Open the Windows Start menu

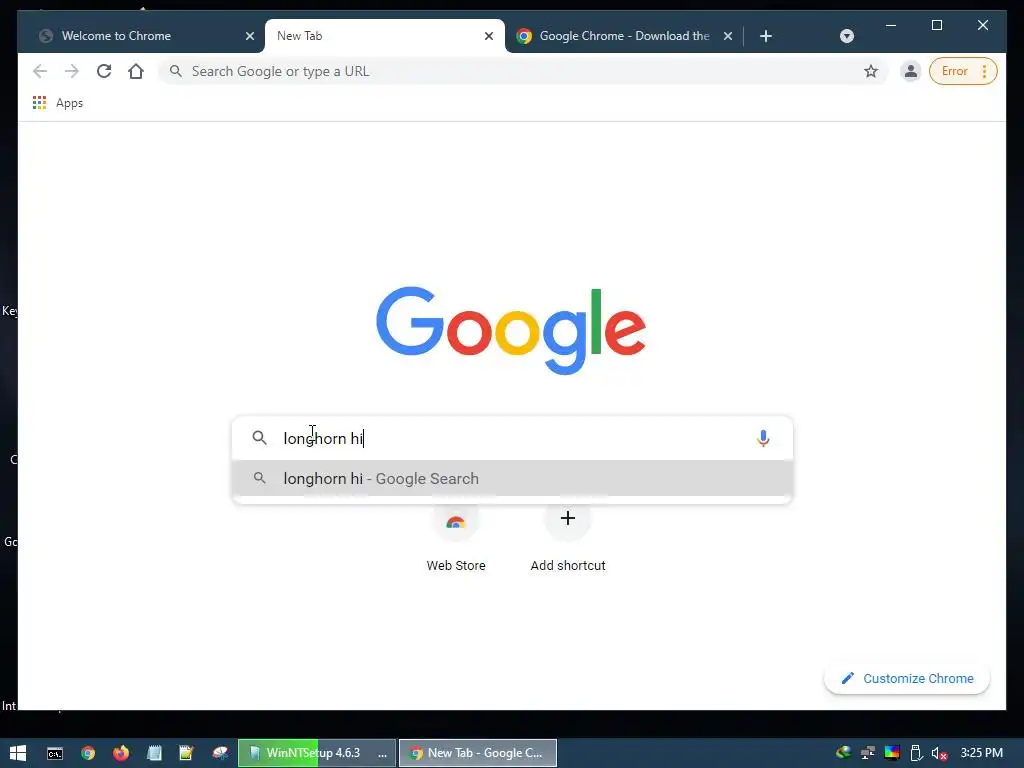coord(18,753)
